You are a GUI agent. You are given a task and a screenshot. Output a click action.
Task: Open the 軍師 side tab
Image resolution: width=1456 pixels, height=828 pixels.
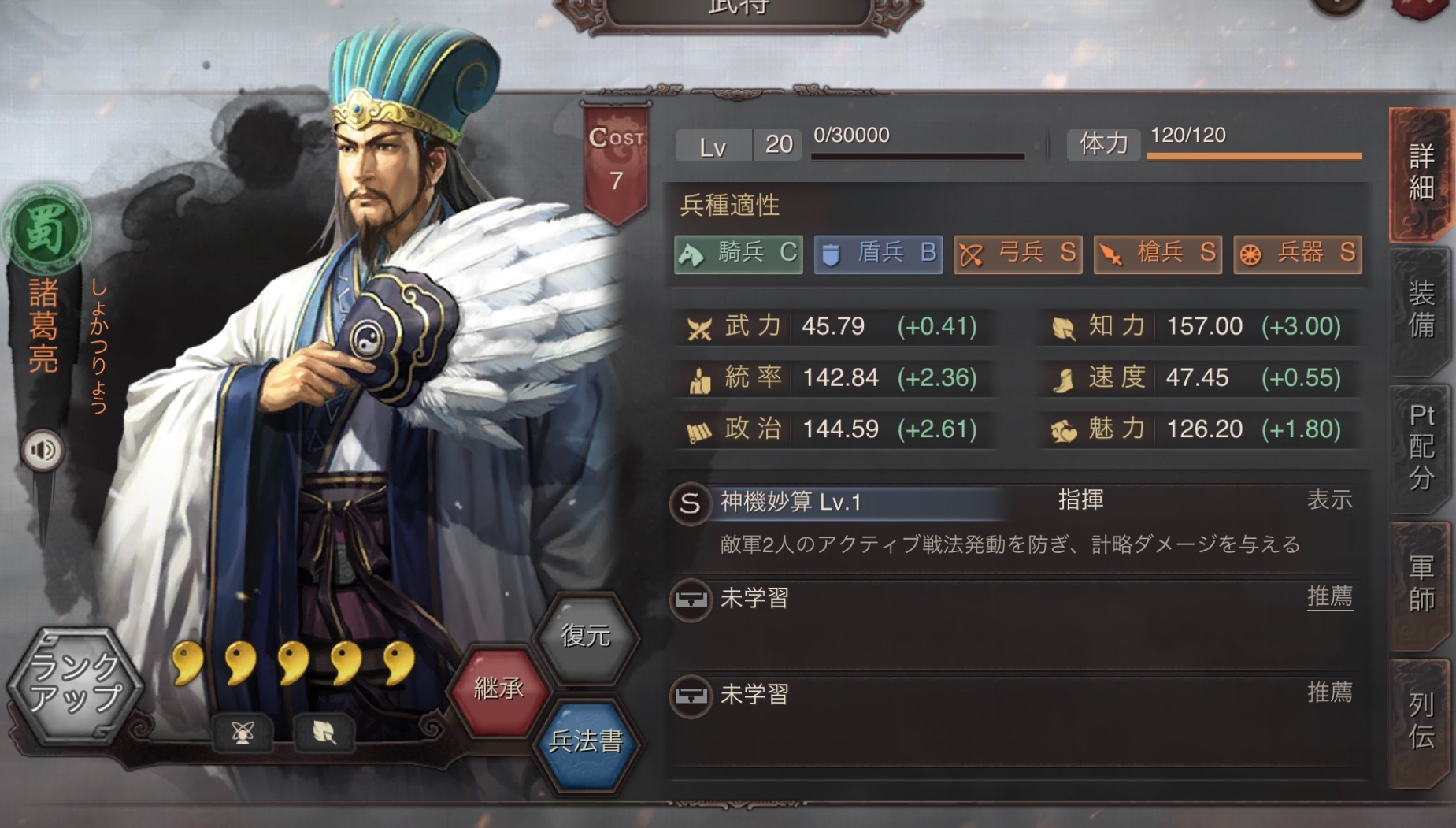tap(1421, 584)
